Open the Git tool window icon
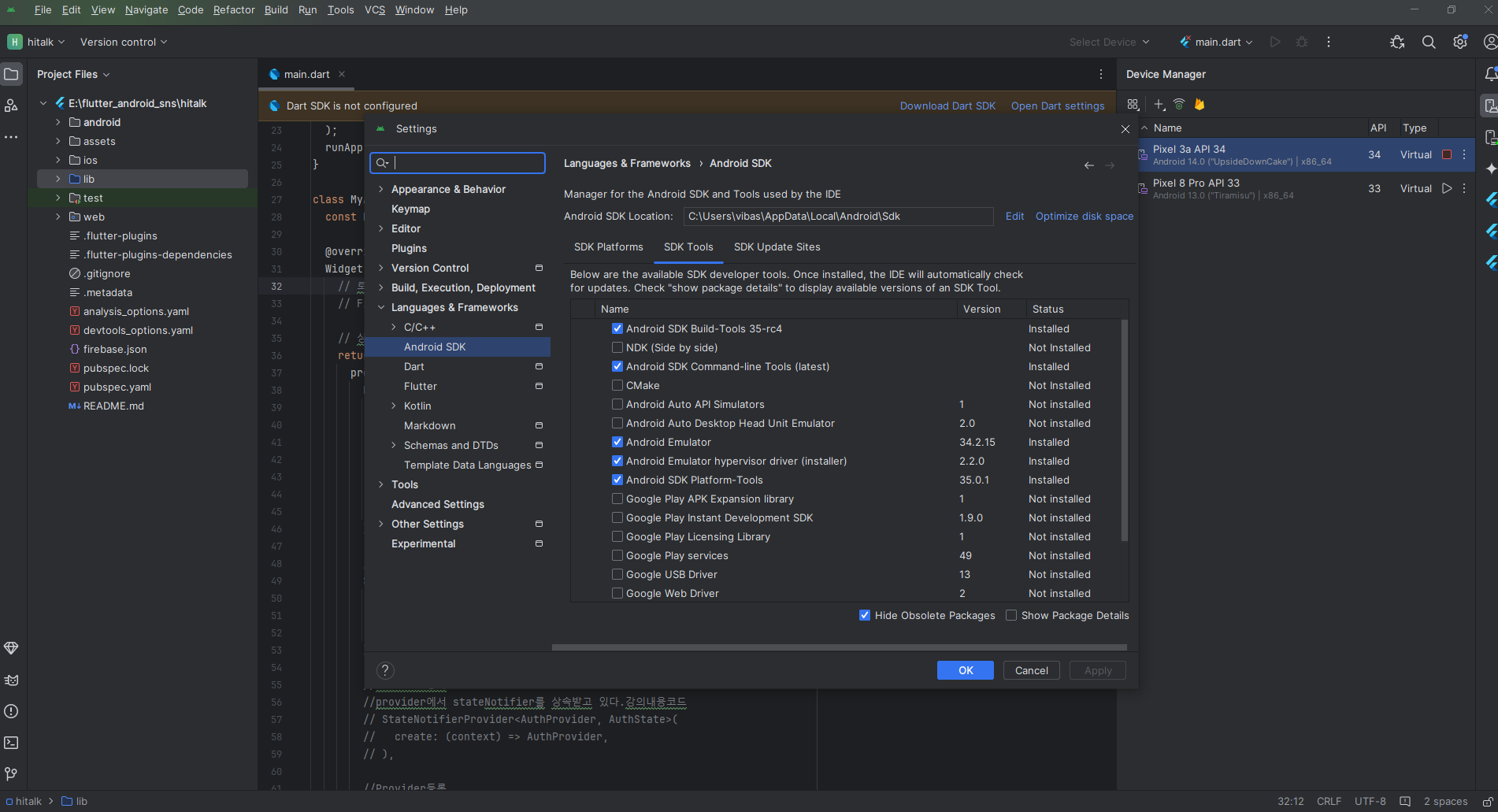The height and width of the screenshot is (812, 1498). pyautogui.click(x=11, y=774)
